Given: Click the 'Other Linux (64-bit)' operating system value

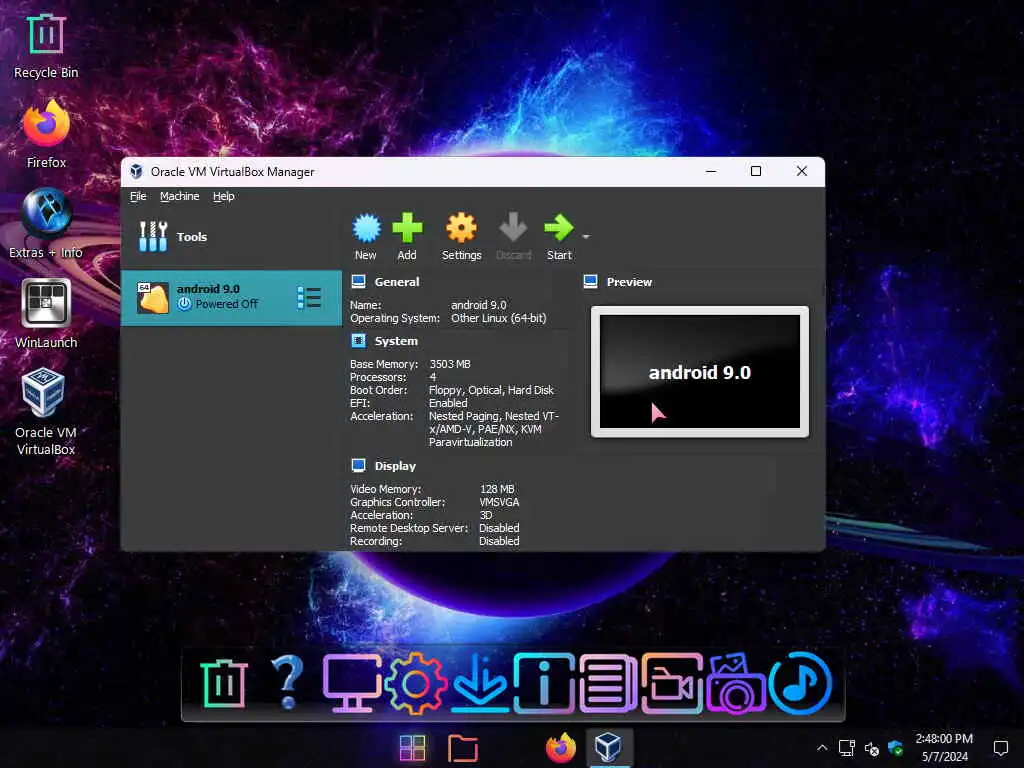Looking at the screenshot, I should tap(498, 318).
